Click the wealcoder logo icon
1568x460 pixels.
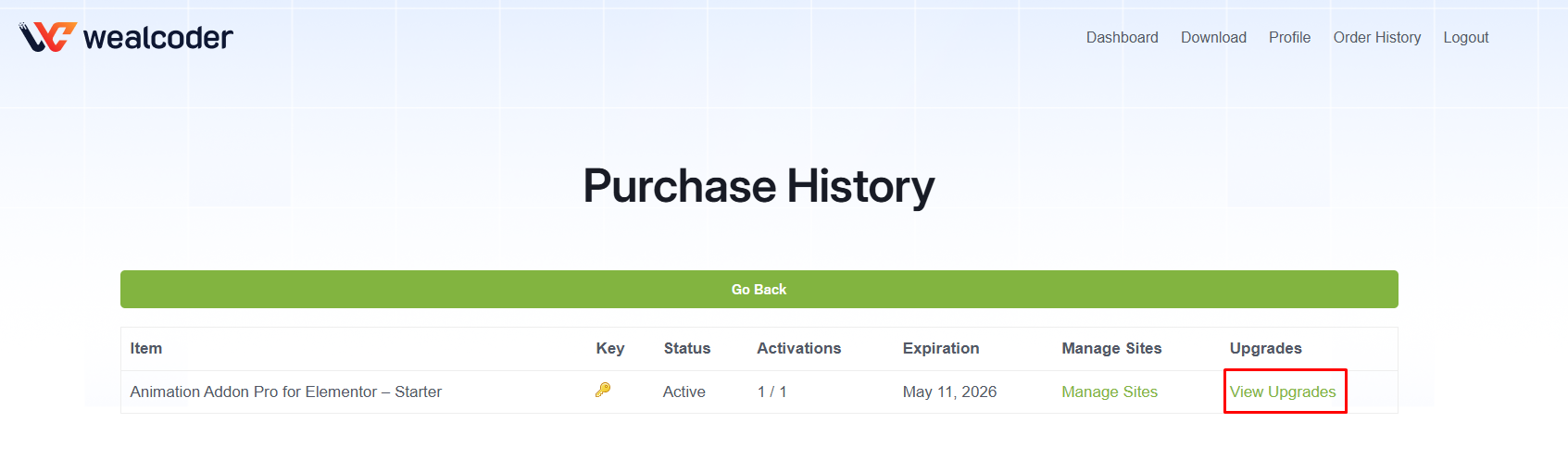click(47, 37)
